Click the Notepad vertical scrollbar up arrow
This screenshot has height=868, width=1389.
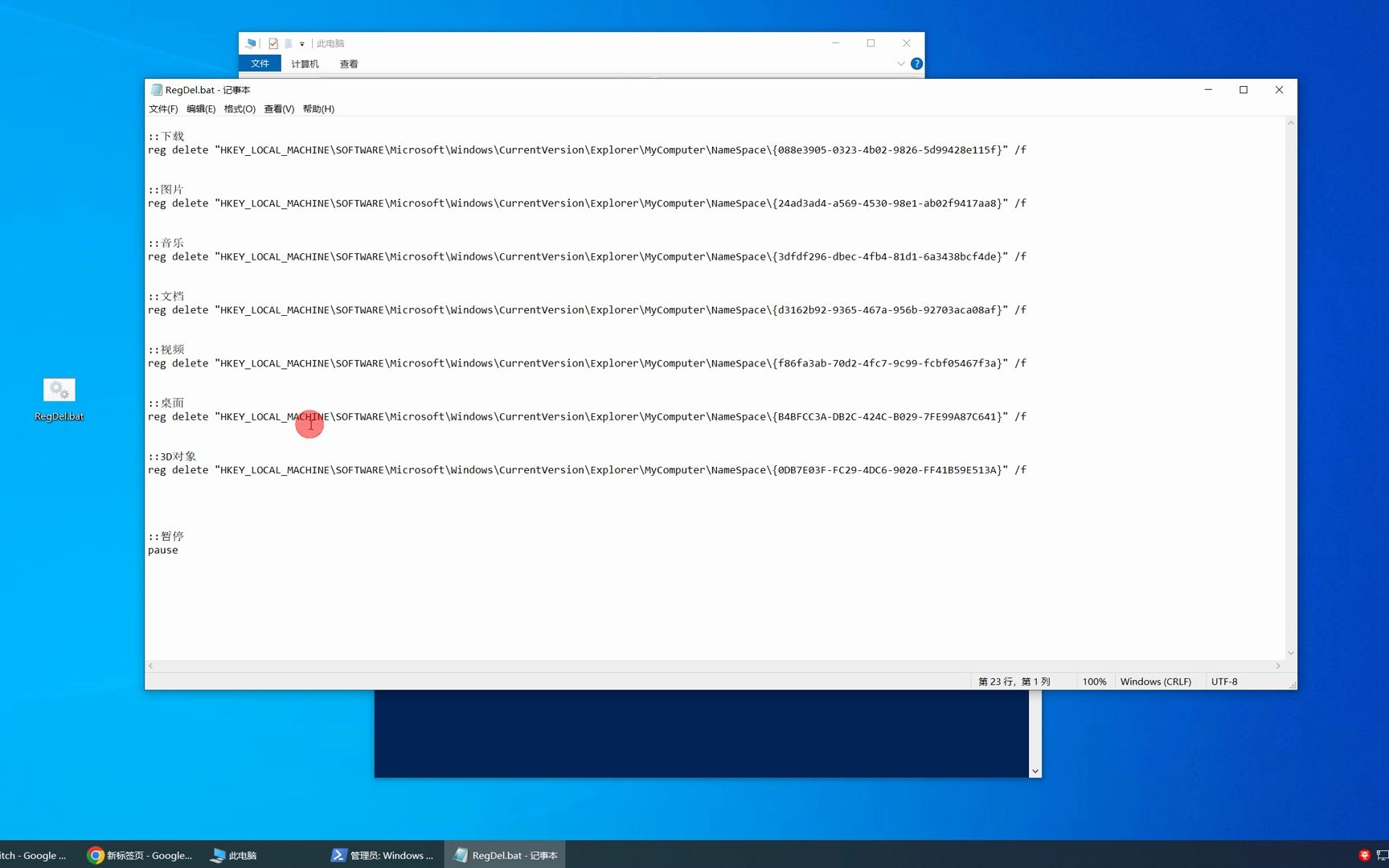tap(1290, 123)
